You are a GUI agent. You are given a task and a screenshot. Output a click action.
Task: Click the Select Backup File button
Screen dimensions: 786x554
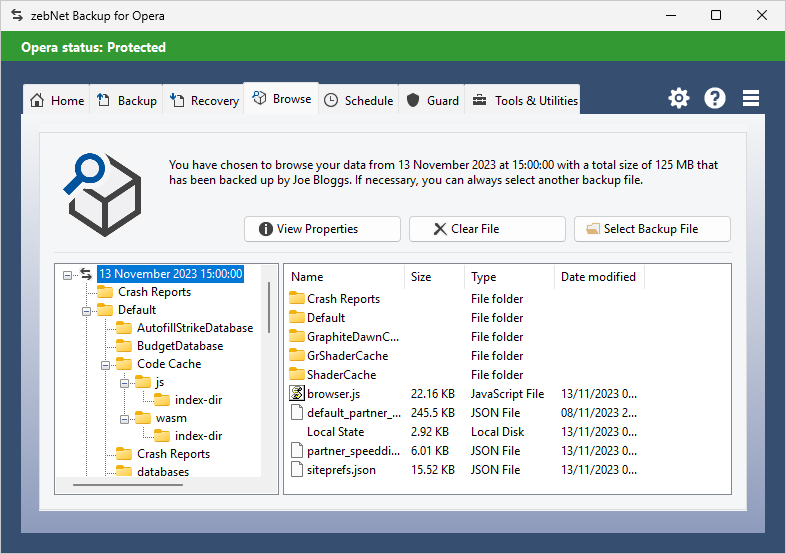[652, 229]
